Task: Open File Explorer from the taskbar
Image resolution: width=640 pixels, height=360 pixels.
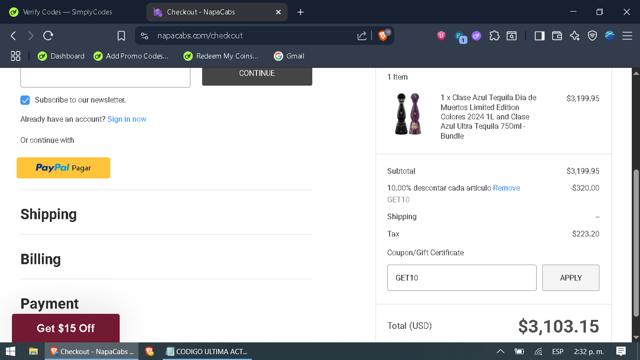Action: pos(33,351)
